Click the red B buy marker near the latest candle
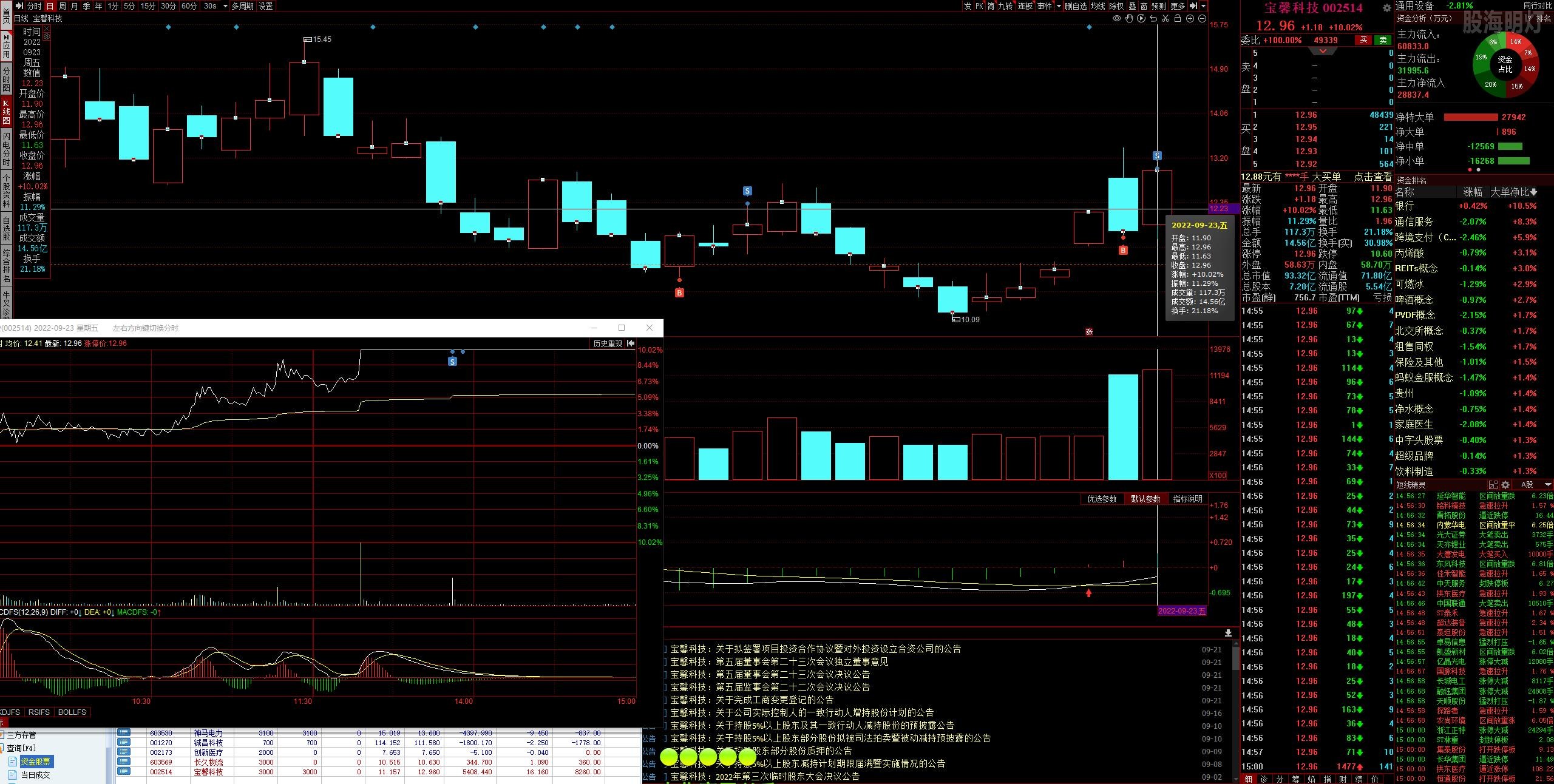 click(1123, 250)
